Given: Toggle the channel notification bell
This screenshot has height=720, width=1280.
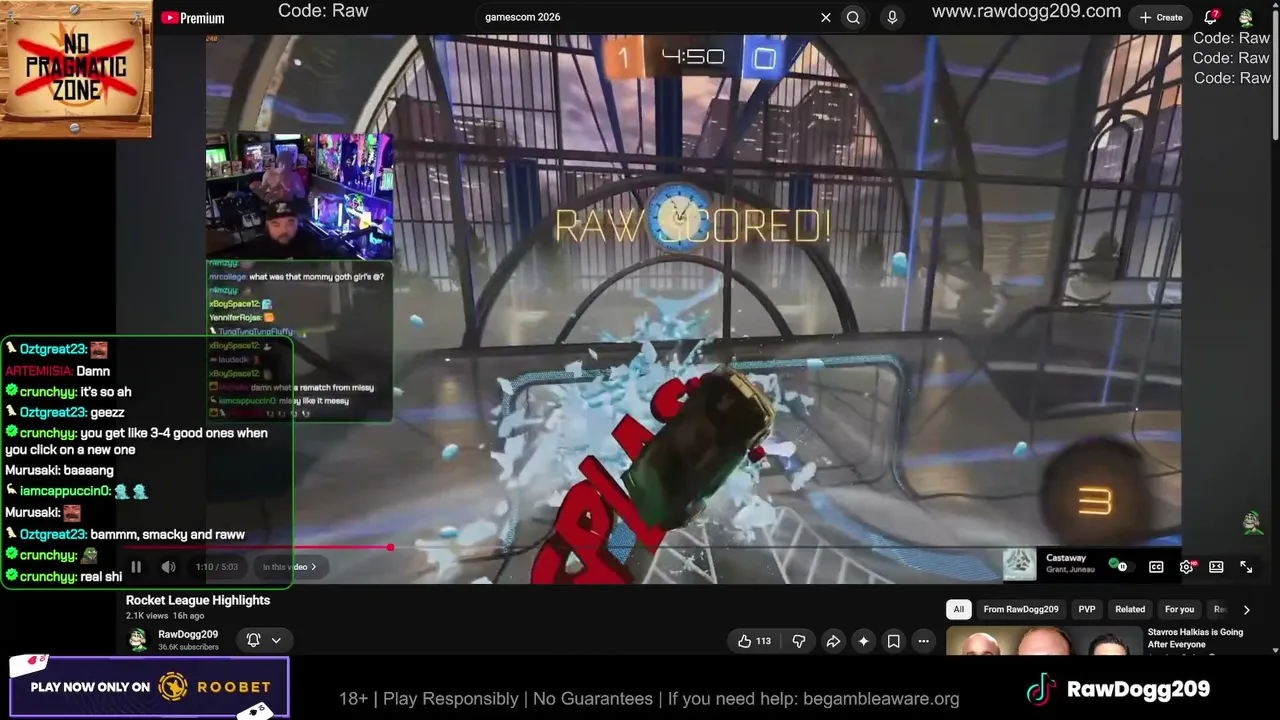Looking at the screenshot, I should coord(254,640).
